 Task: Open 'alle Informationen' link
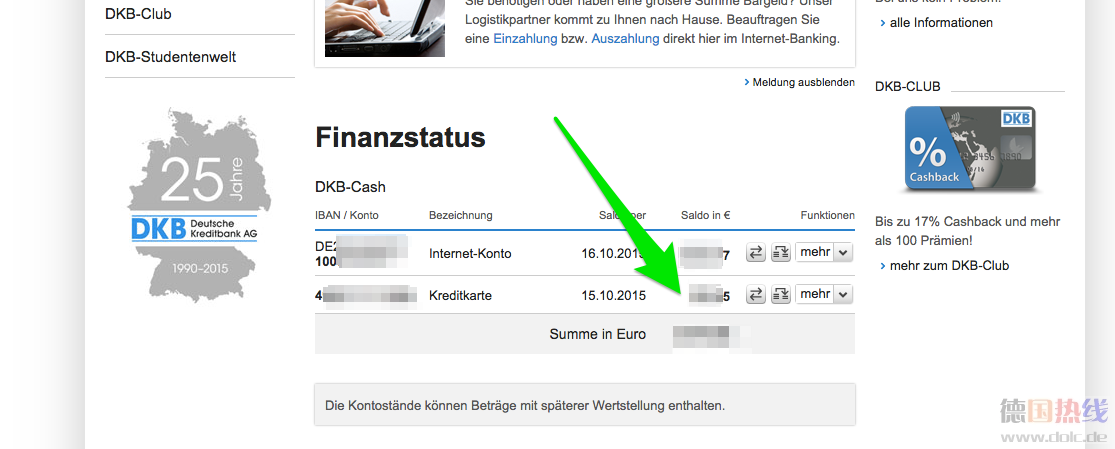click(941, 23)
